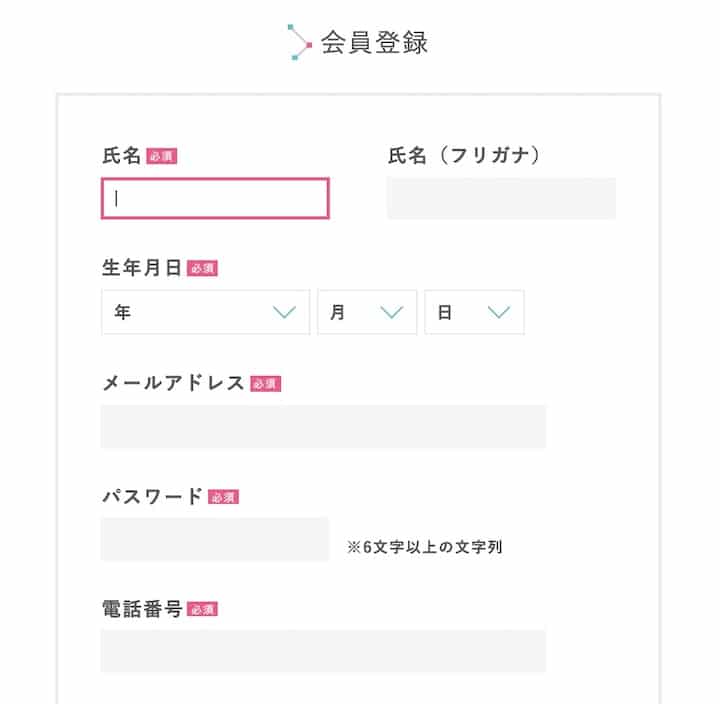Click the 必須 badge beside パスワード

[x=224, y=497]
